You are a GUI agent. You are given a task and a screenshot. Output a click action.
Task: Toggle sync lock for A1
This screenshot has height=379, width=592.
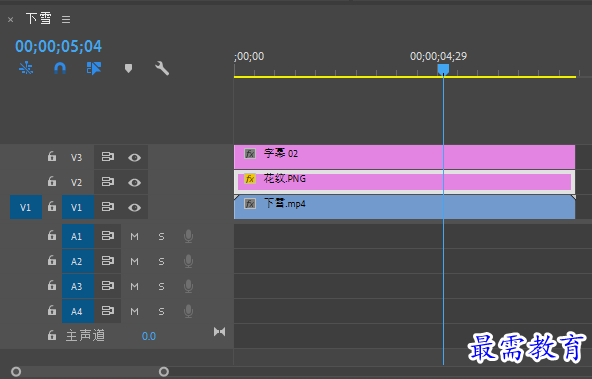[108, 236]
